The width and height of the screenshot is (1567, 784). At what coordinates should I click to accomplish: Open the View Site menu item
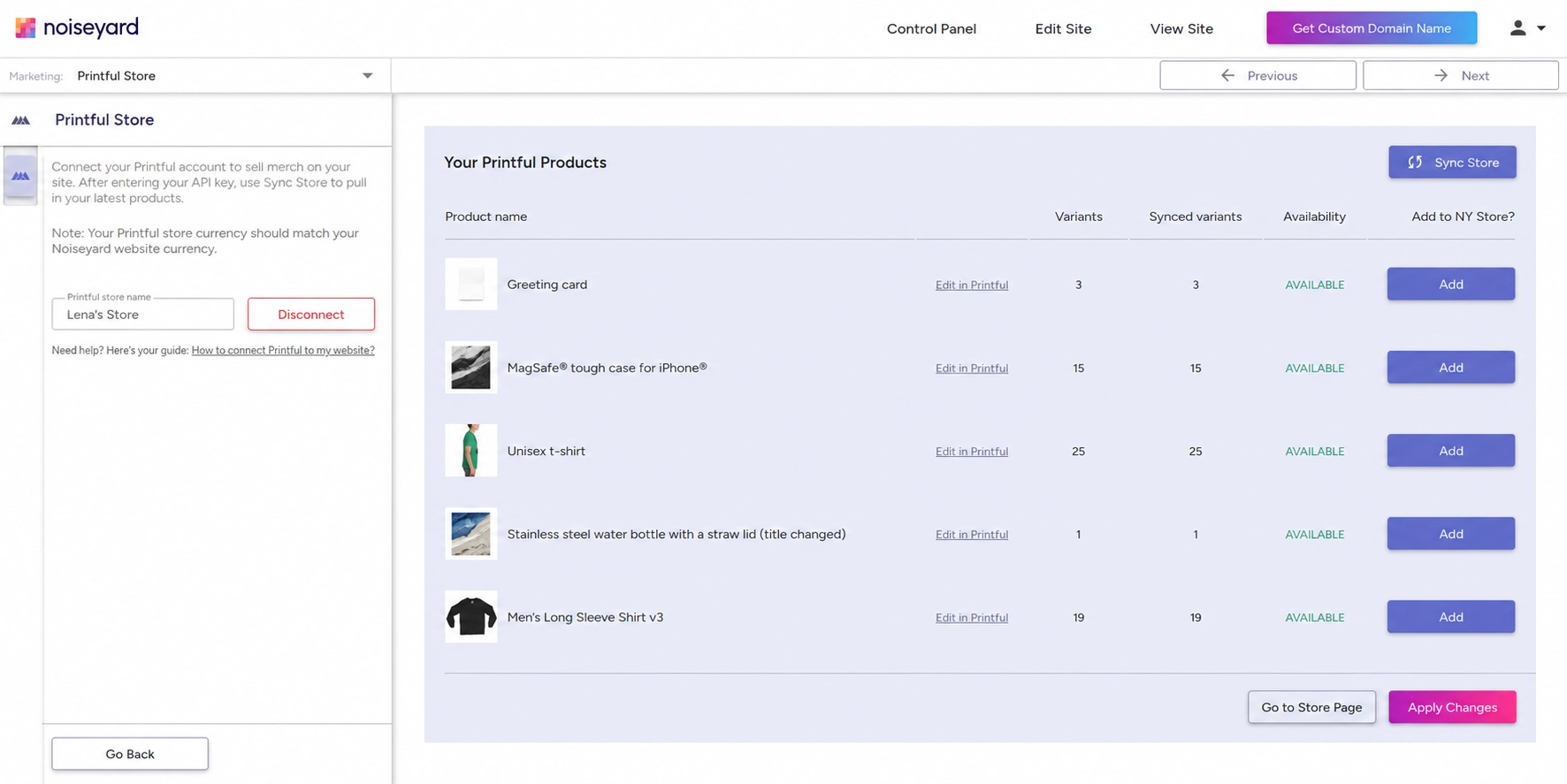tap(1181, 29)
